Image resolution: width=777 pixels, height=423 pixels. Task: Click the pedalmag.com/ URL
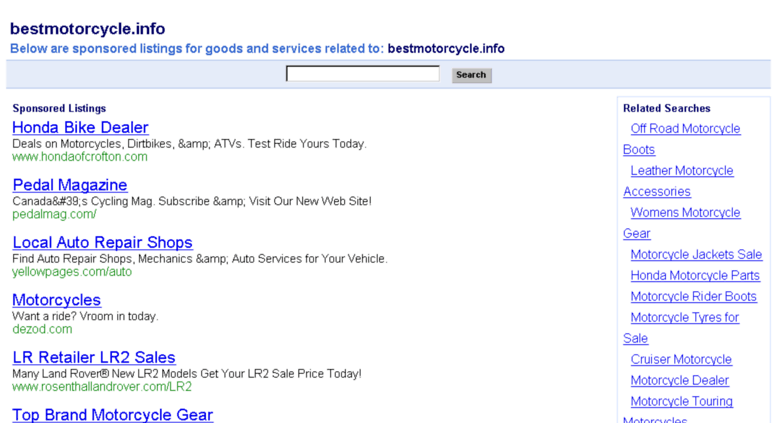coord(55,214)
